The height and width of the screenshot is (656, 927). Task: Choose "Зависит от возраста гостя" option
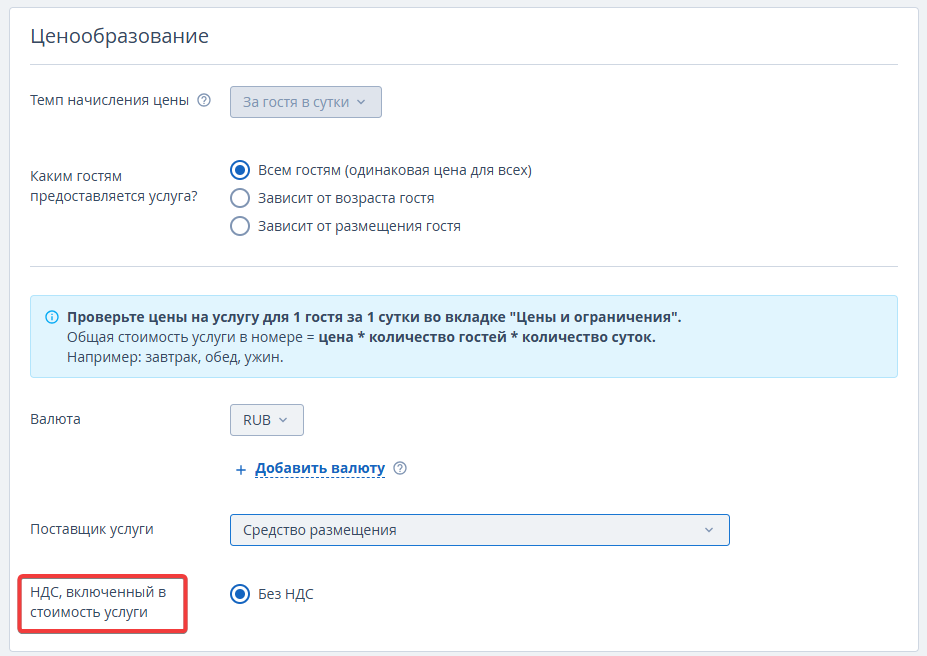click(240, 198)
